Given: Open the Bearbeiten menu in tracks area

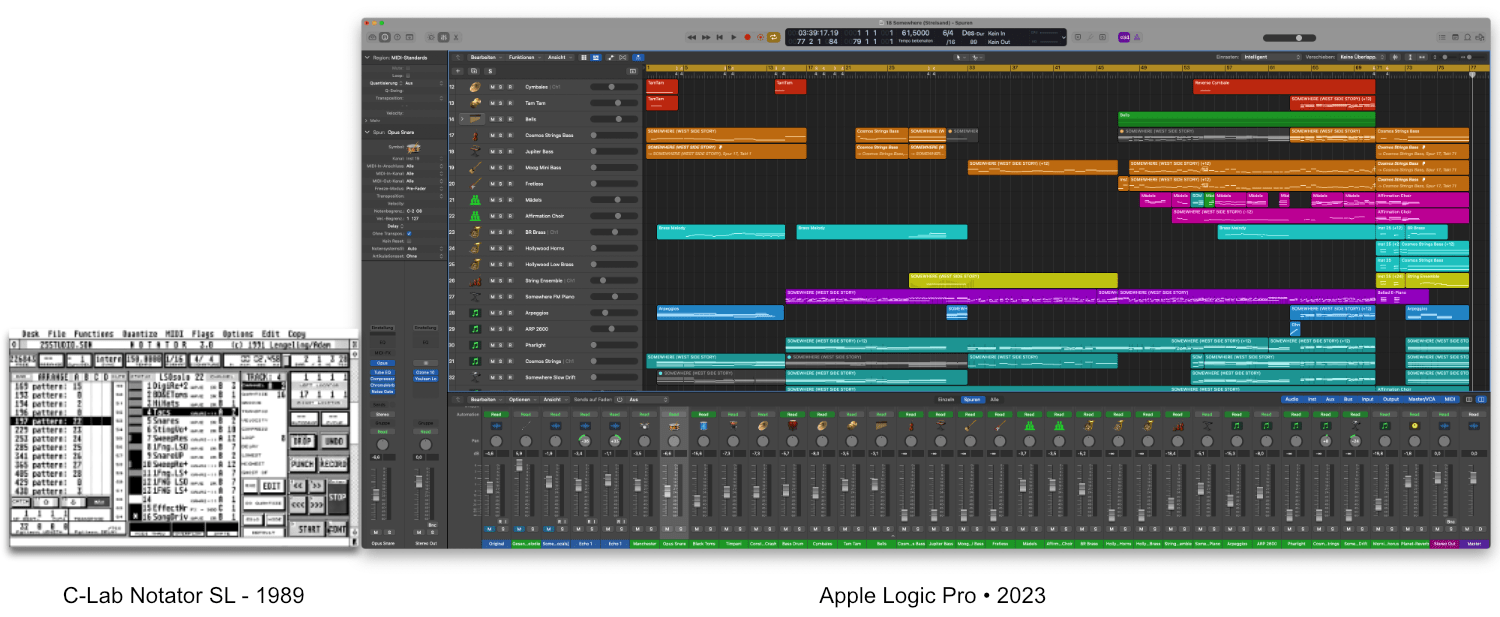Looking at the screenshot, I should 486,57.
